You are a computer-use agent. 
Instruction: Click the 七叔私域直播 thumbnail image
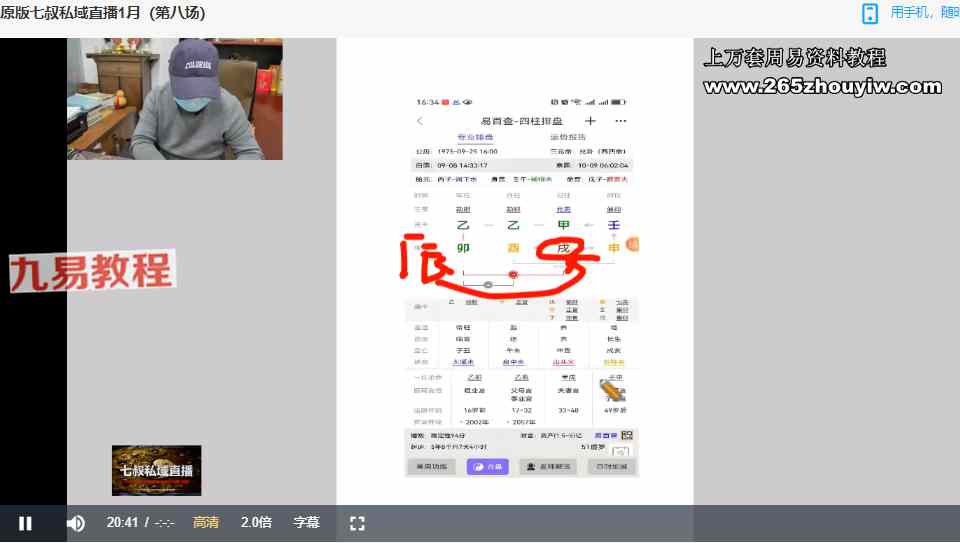click(156, 470)
